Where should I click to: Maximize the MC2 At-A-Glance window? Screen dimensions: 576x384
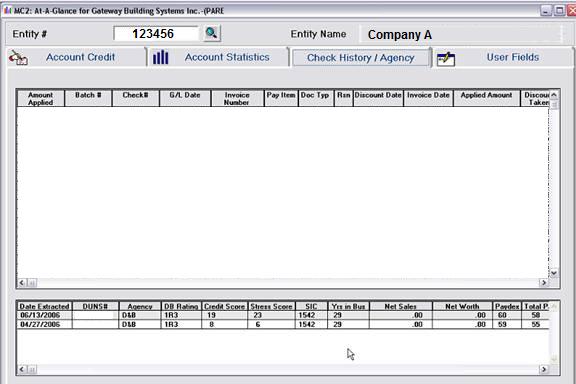point(559,11)
